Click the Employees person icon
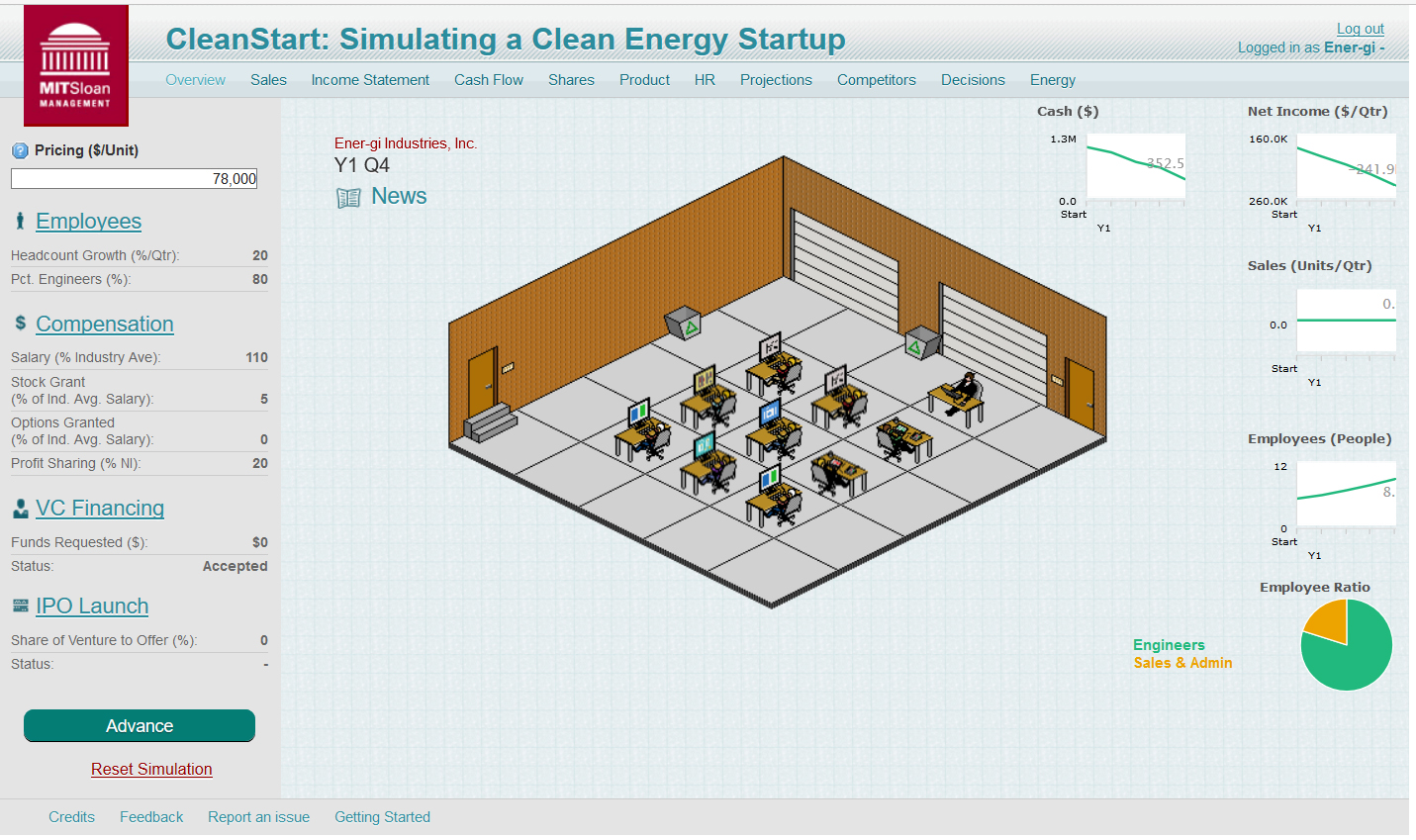The image size is (1416, 840). point(19,221)
